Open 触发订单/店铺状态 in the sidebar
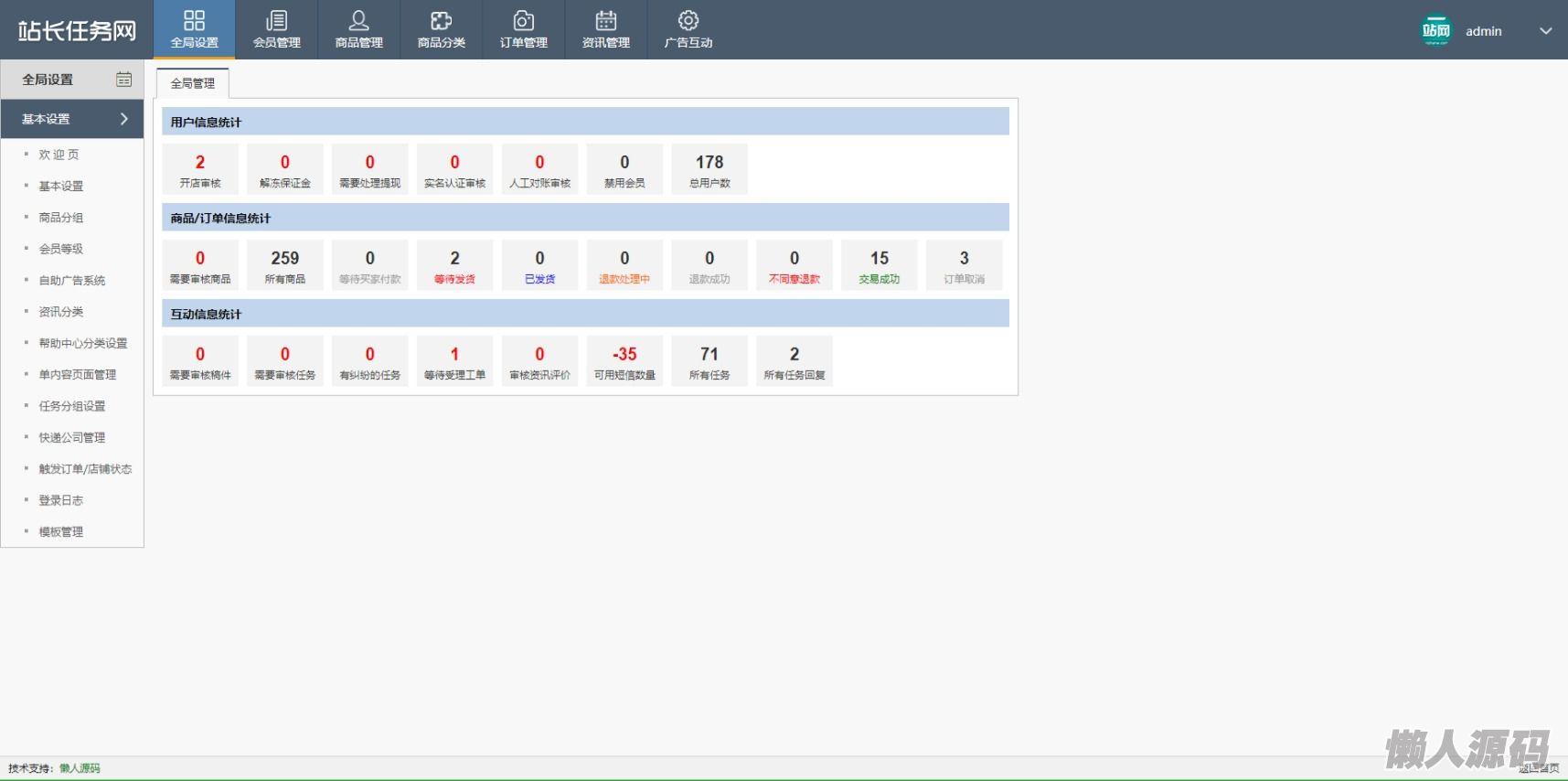 pos(85,469)
